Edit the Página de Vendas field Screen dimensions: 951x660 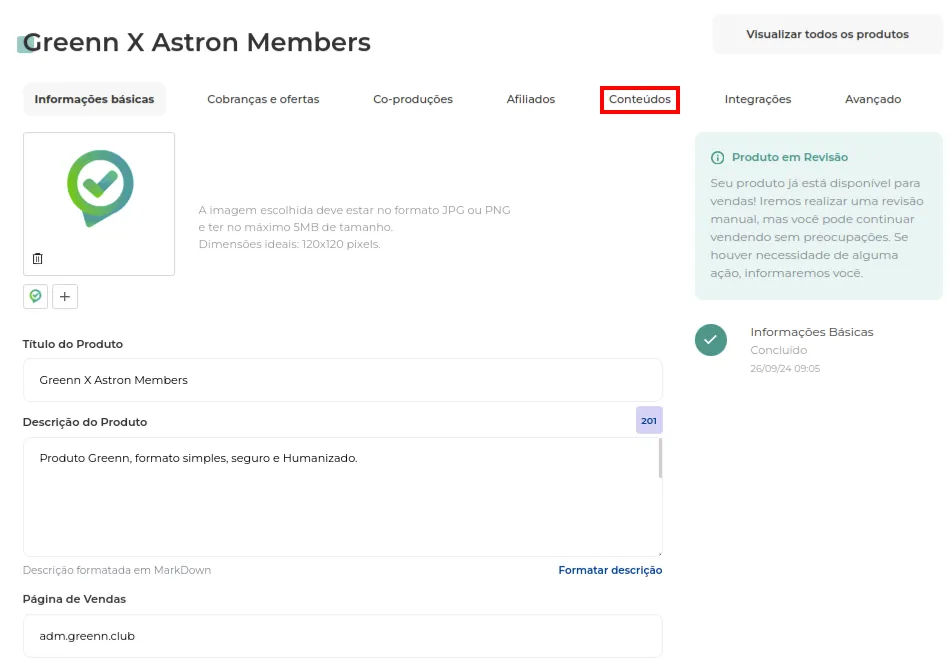point(343,636)
